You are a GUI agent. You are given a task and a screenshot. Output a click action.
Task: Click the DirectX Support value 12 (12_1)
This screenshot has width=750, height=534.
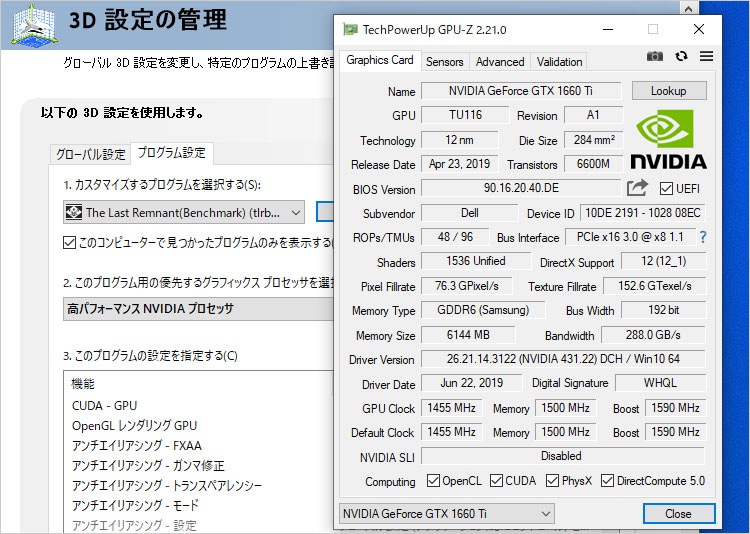[663, 261]
